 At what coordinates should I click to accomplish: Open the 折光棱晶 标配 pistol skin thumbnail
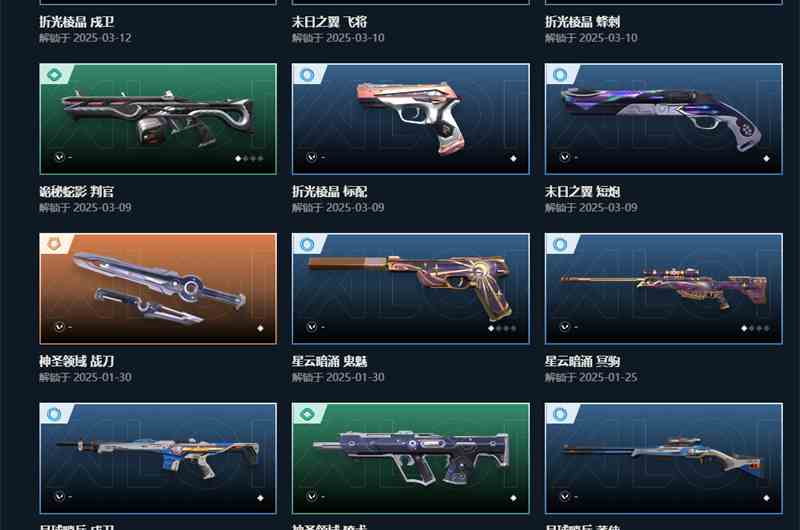411,119
